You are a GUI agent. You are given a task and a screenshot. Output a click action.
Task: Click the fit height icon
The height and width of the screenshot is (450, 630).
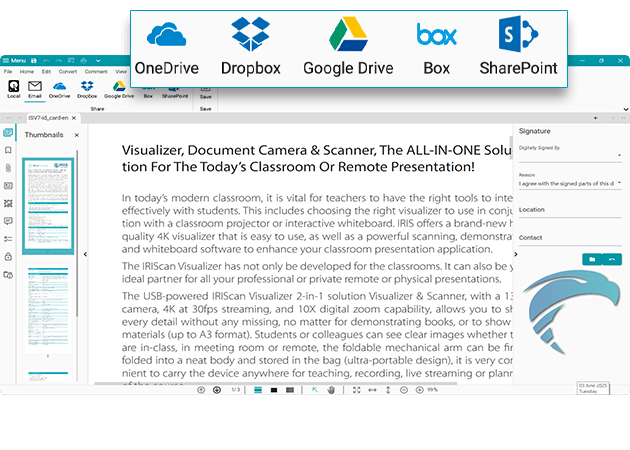point(388,390)
